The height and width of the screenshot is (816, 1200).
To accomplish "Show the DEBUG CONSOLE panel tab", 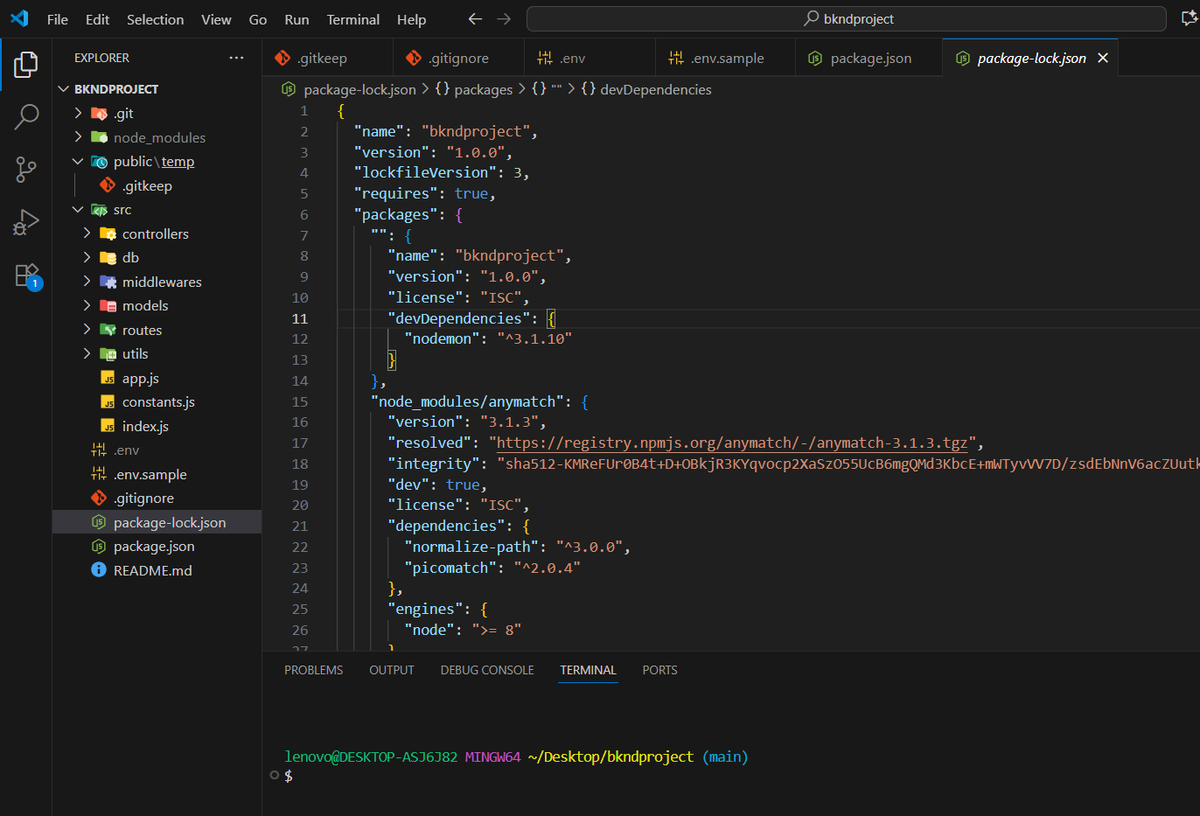I will [487, 670].
